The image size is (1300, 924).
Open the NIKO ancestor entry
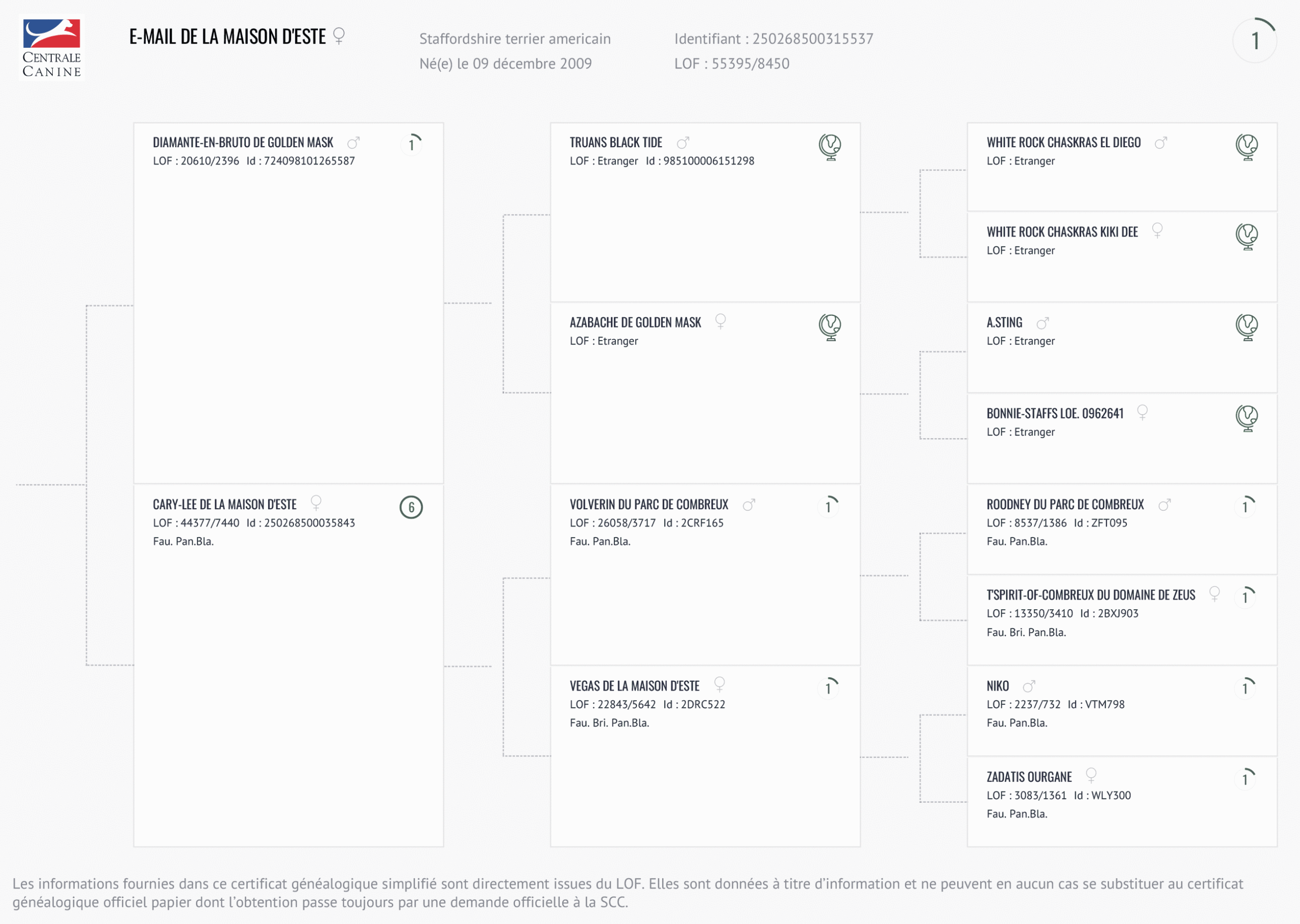point(997,686)
